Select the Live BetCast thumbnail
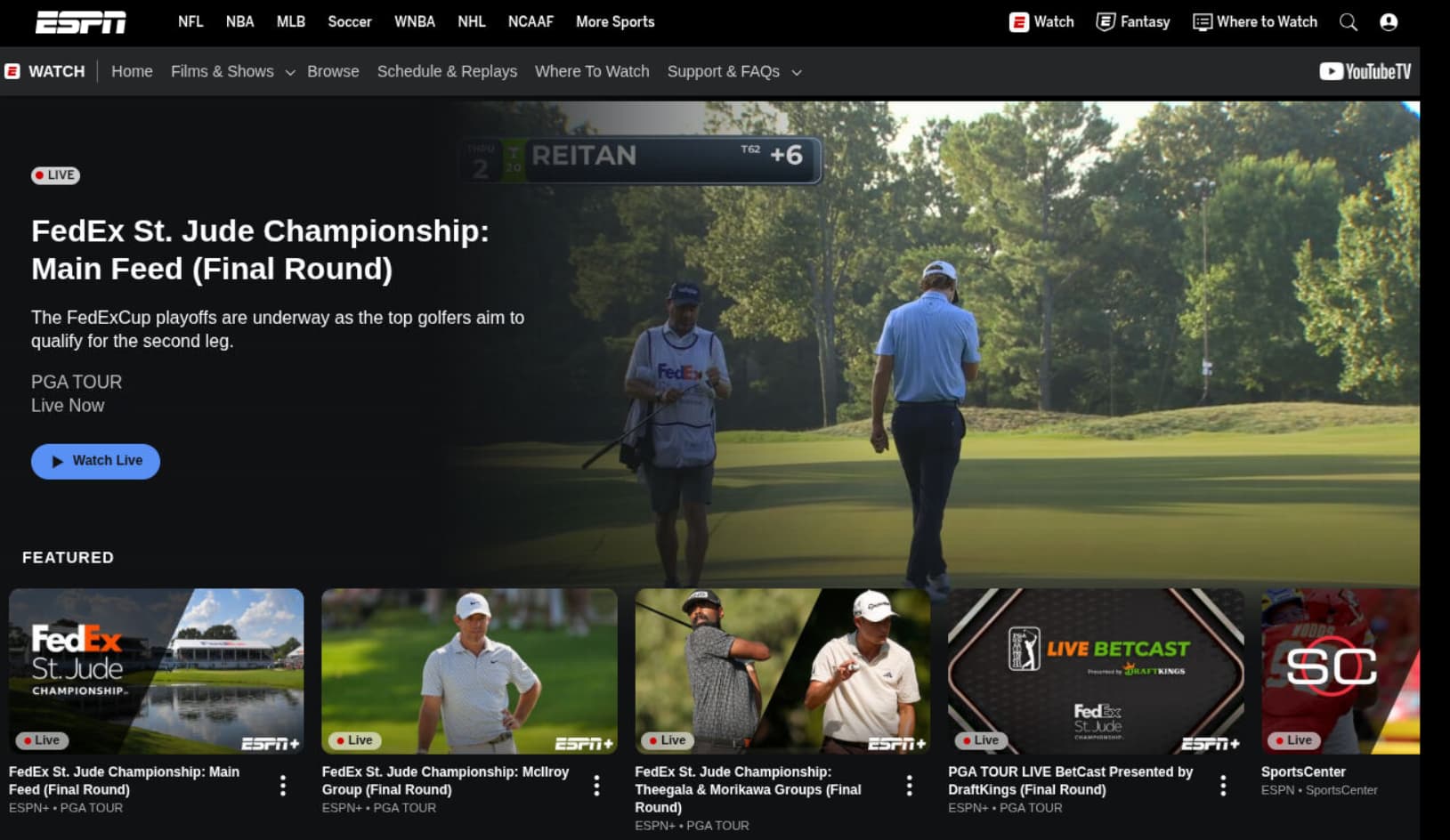Image resolution: width=1450 pixels, height=840 pixels. (x=1096, y=671)
